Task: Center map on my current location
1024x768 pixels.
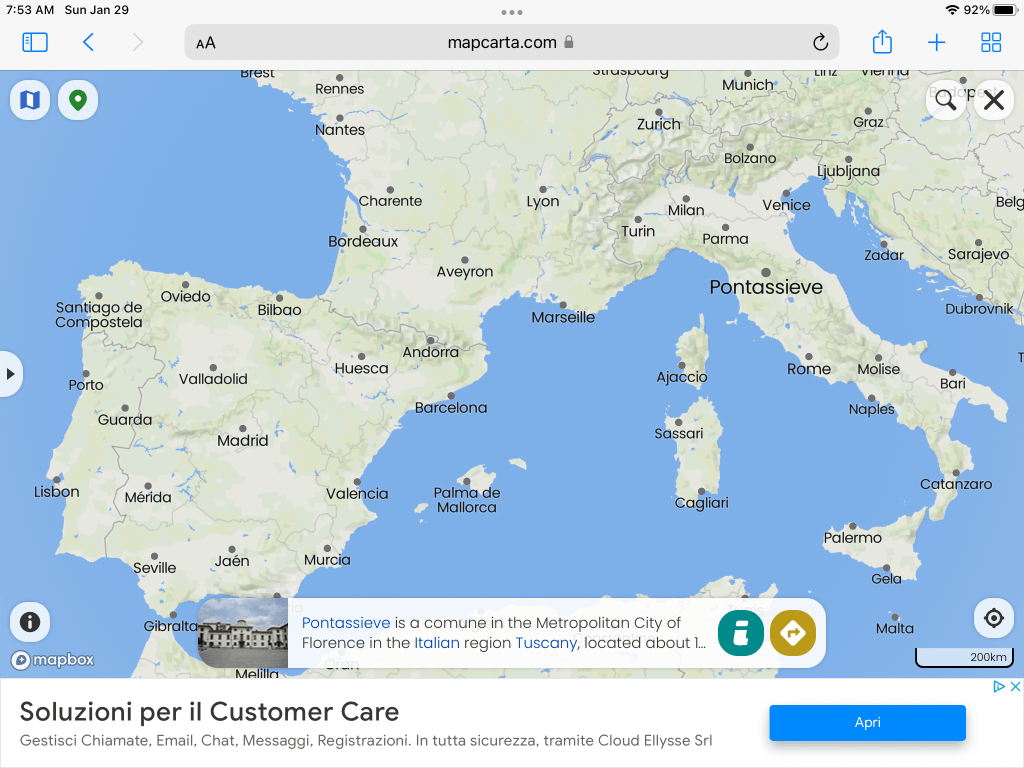Action: pos(993,618)
